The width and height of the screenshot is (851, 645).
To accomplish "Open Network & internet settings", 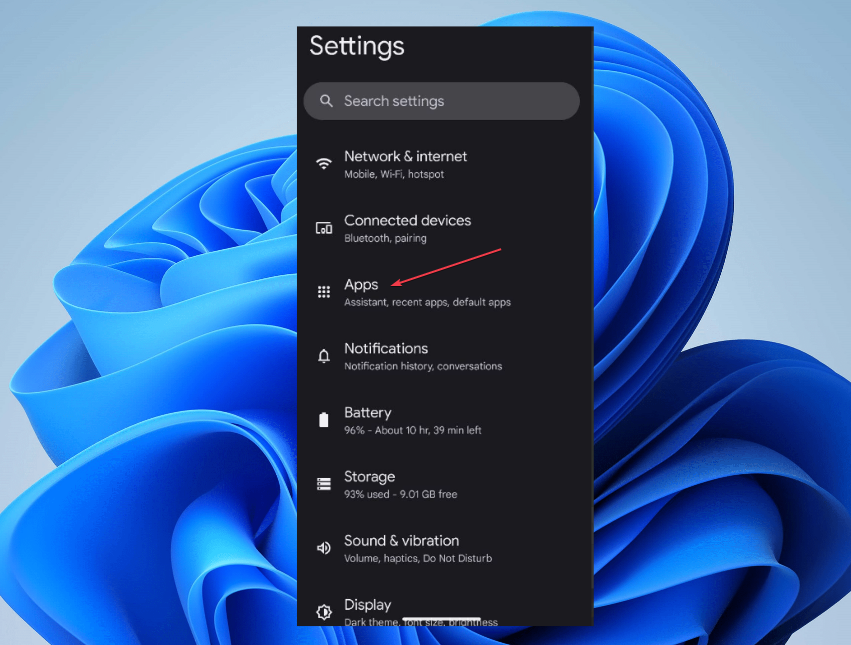I will coord(445,164).
